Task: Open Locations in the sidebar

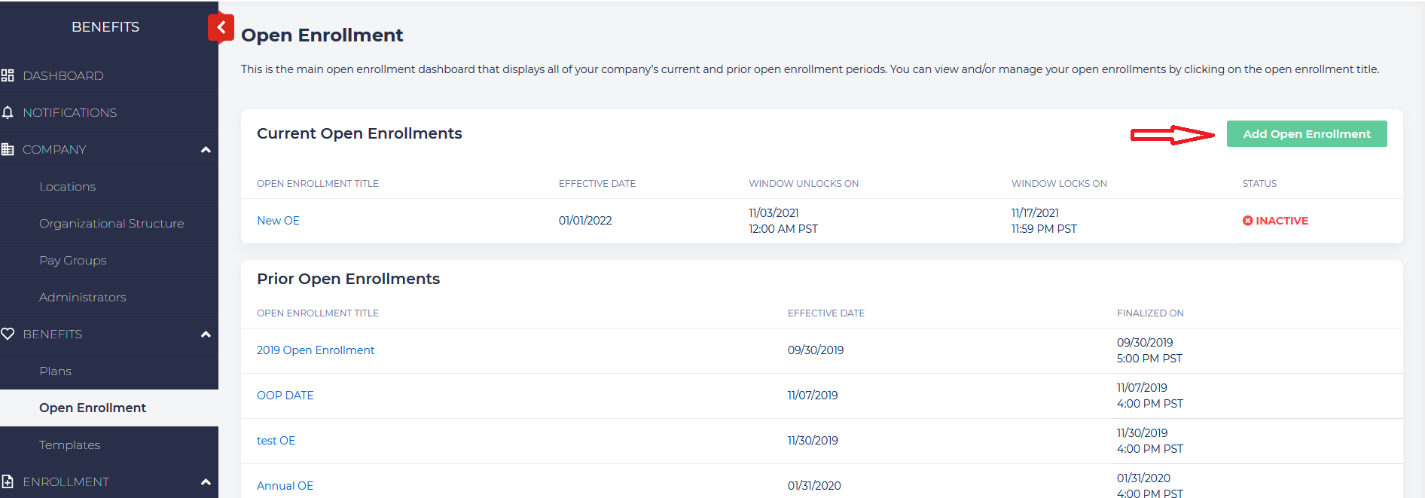Action: [x=67, y=187]
